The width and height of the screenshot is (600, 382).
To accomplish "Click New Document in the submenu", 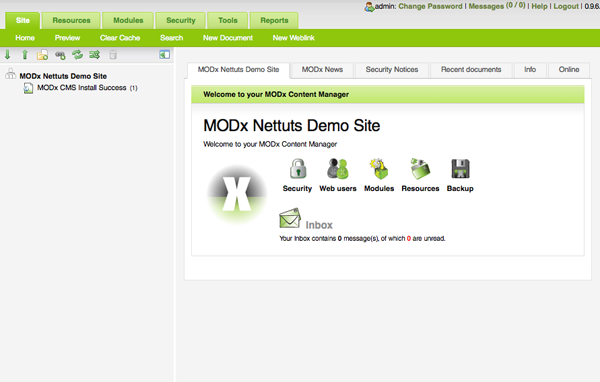I will [228, 38].
